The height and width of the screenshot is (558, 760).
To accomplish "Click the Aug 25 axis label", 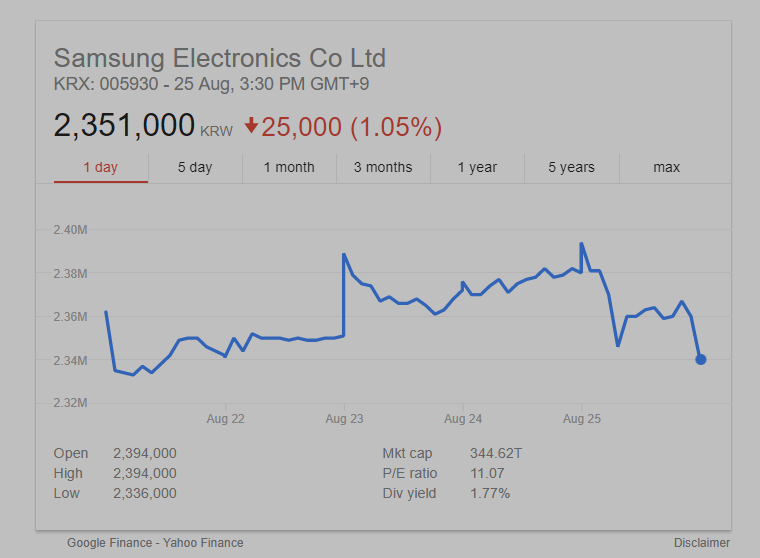I will (x=582, y=419).
